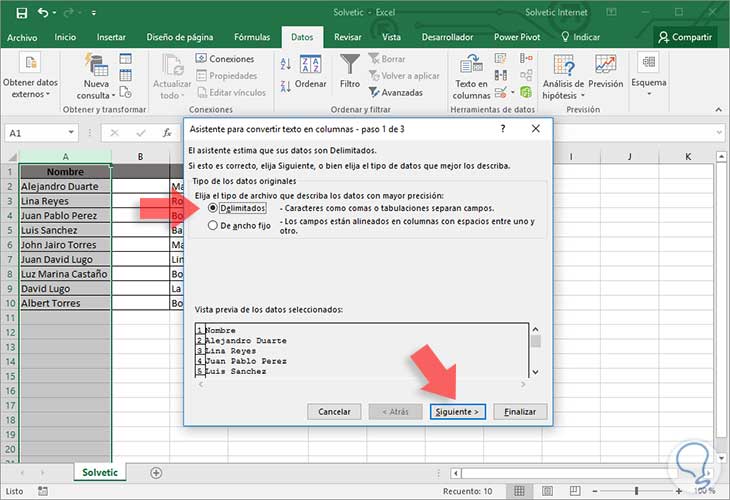Switch to the Insertar tab
730x500 pixels.
click(111, 37)
